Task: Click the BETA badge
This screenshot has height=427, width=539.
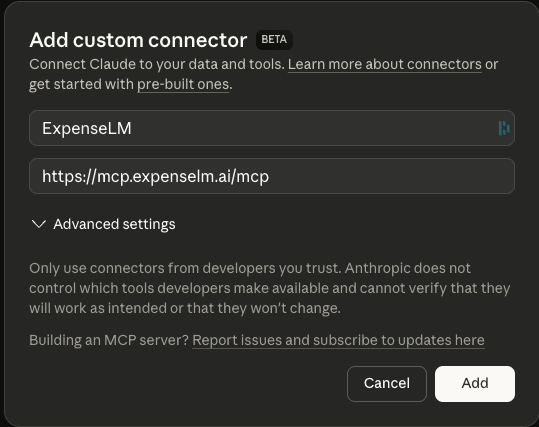Action: (x=274, y=40)
